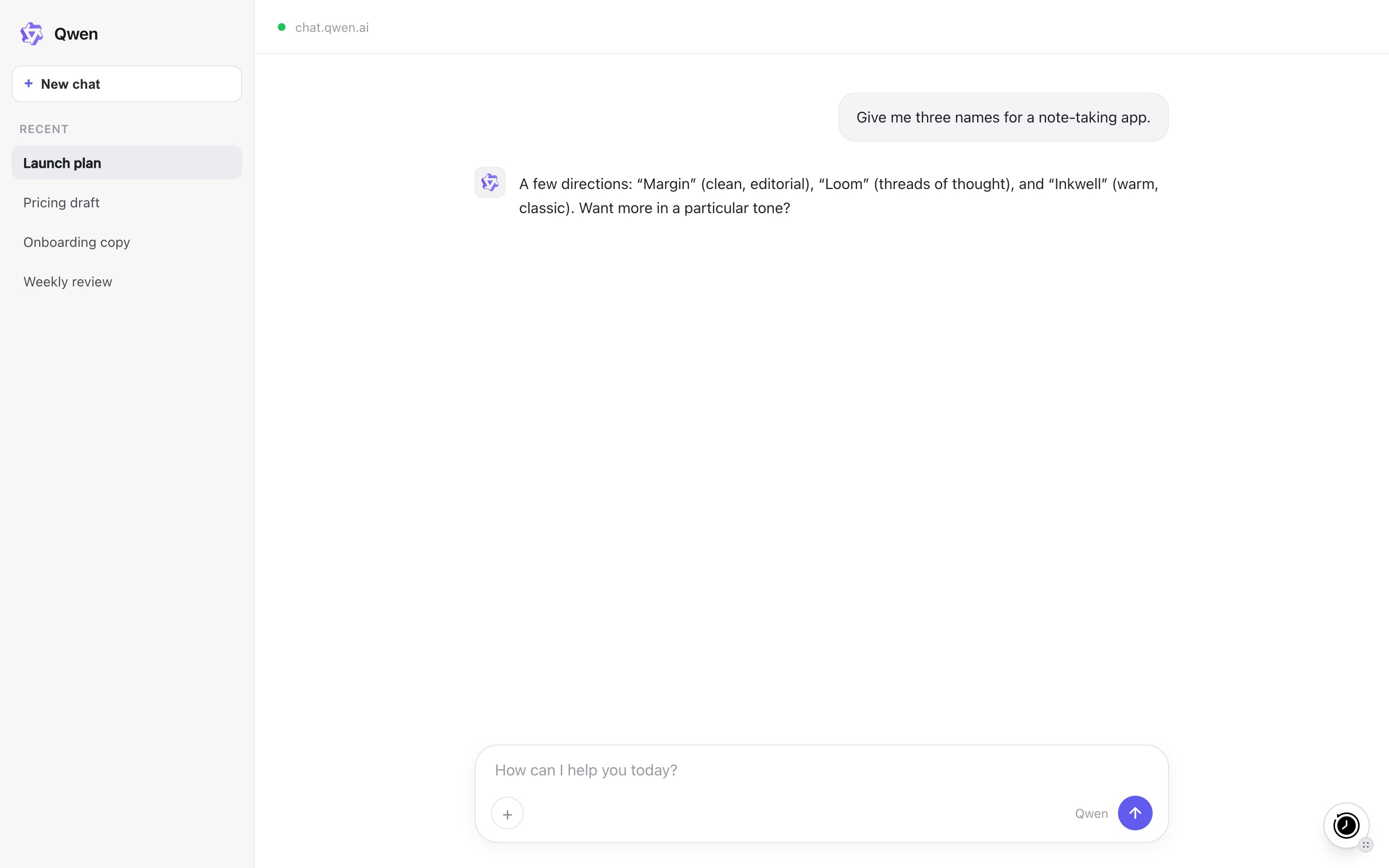Click the Qwen brand name in the sidebar
This screenshot has width=1389, height=868.
(76, 34)
